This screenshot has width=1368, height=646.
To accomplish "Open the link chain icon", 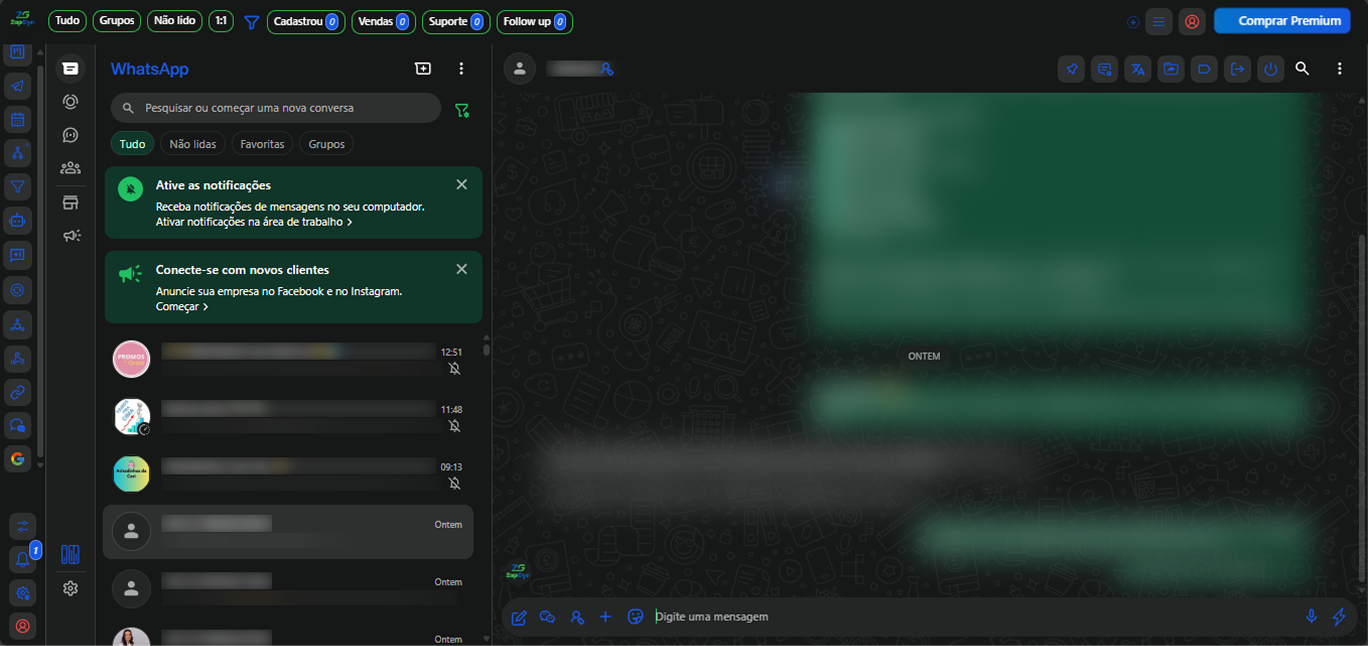I will pos(18,392).
